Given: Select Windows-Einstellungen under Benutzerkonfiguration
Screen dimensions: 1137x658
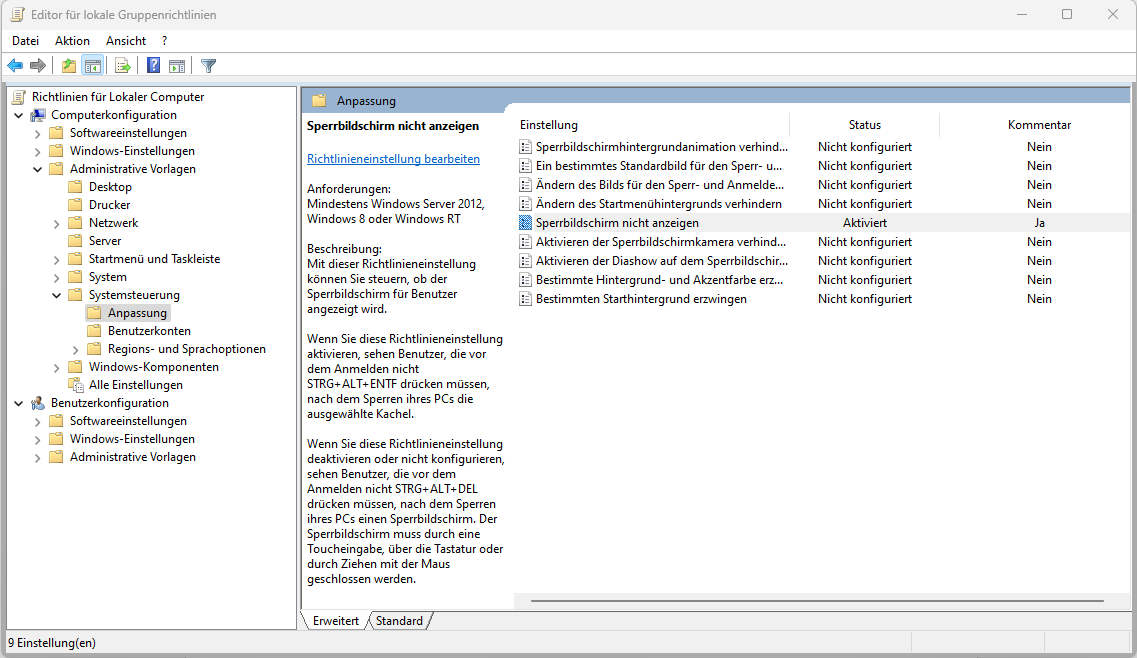Looking at the screenshot, I should (132, 439).
